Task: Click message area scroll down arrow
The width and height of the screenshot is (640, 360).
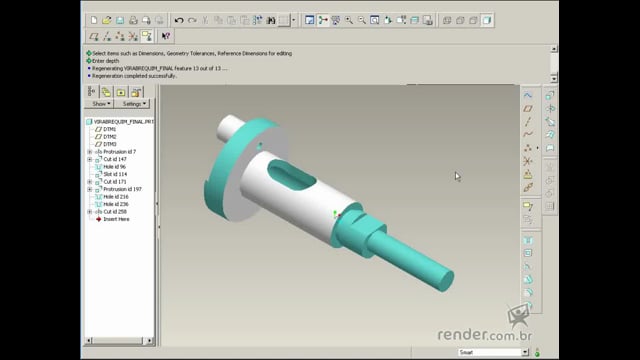Action: tap(554, 78)
